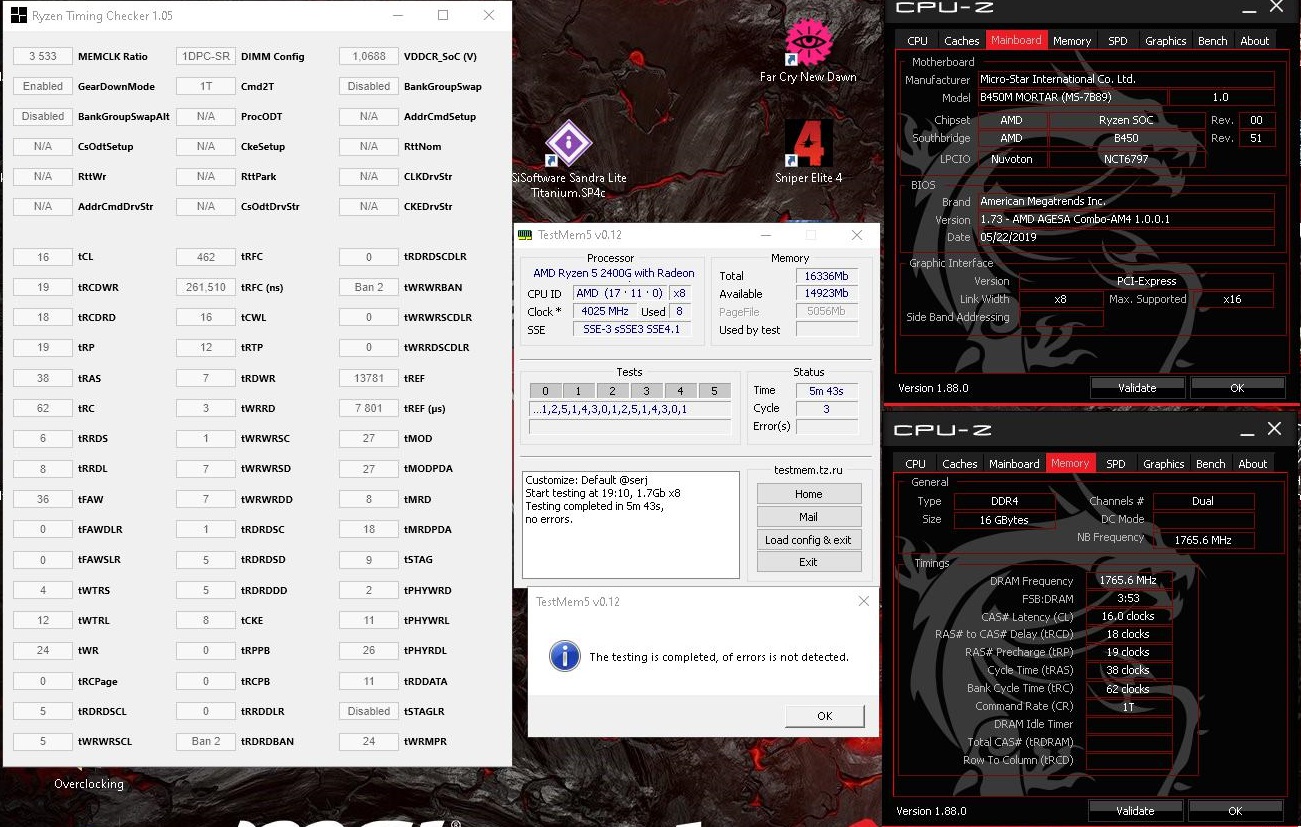
Task: Click Validate button in upper CPU-Z window
Action: (x=1137, y=388)
